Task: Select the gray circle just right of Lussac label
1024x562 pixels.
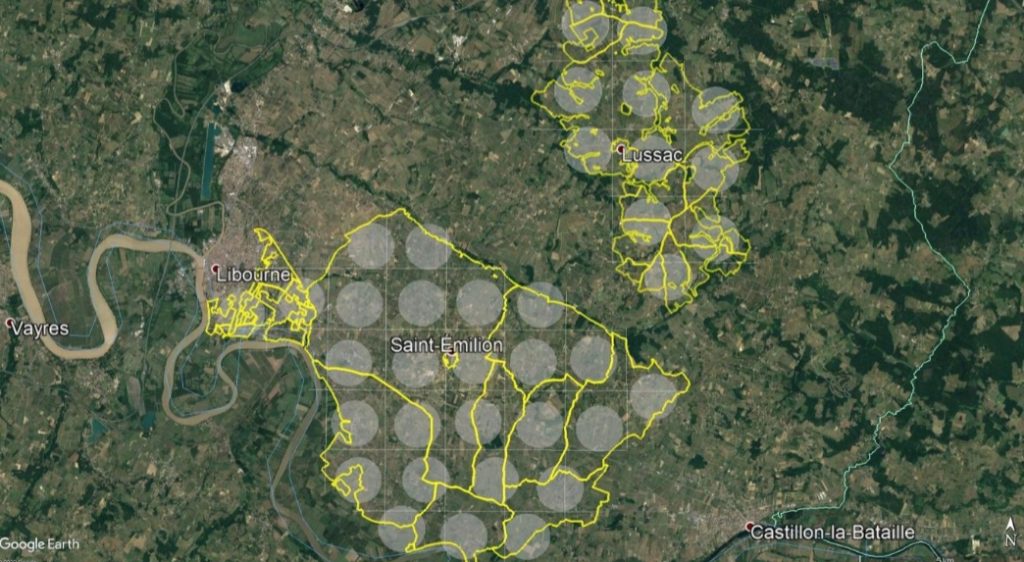Action: 714,169
